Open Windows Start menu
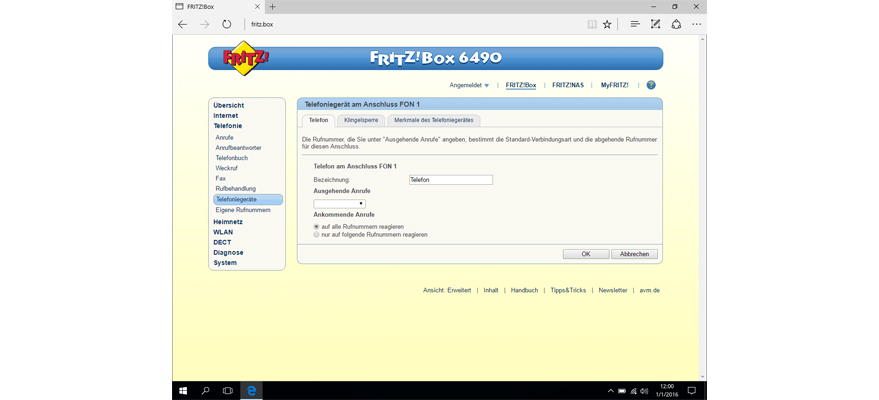879x400 pixels. tap(183, 390)
